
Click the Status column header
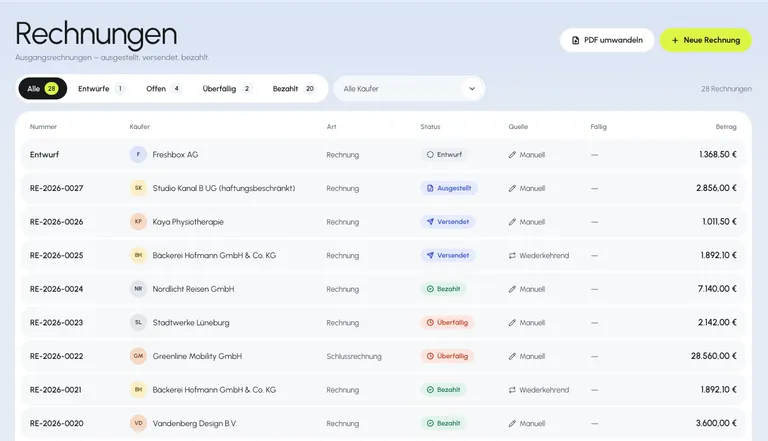pyautogui.click(x=430, y=126)
